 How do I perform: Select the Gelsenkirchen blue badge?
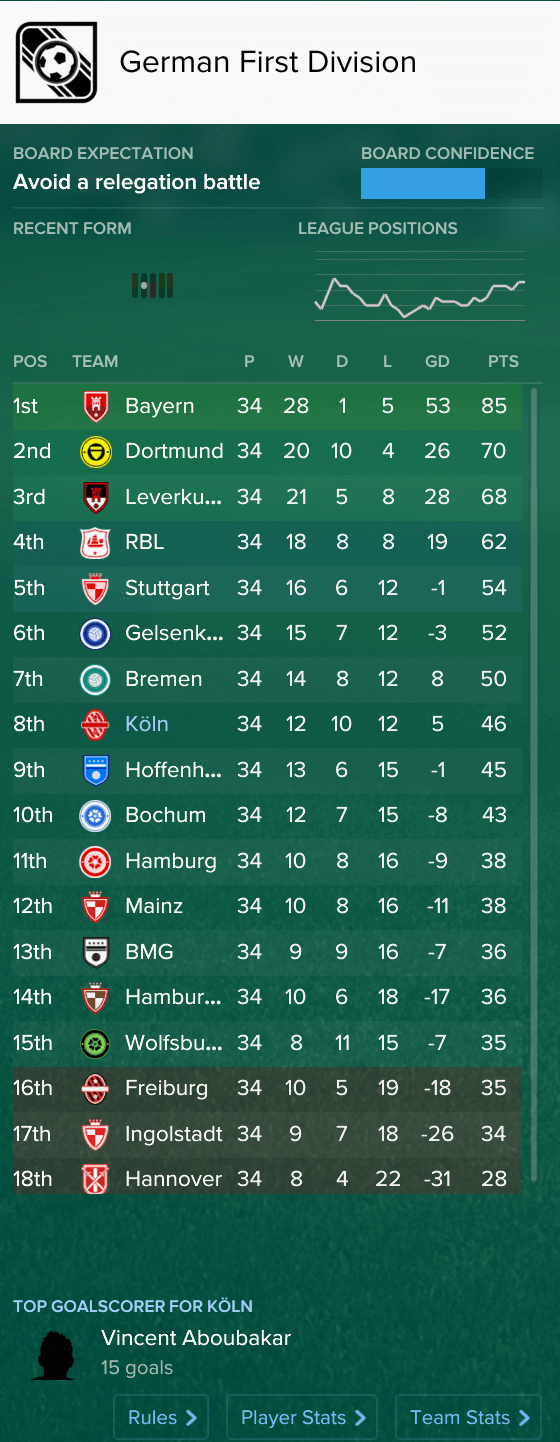[x=95, y=634]
